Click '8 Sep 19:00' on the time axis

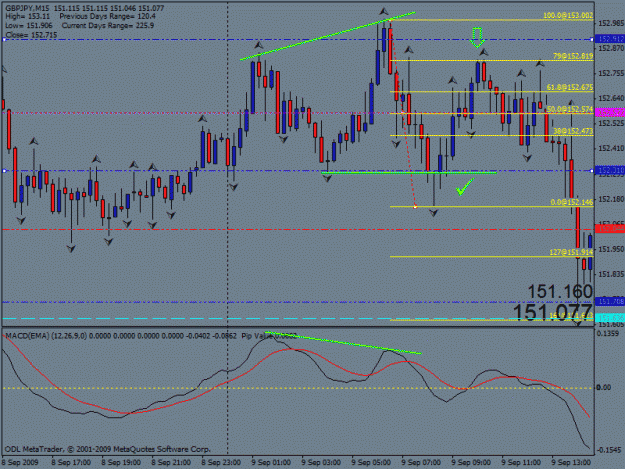[121, 463]
